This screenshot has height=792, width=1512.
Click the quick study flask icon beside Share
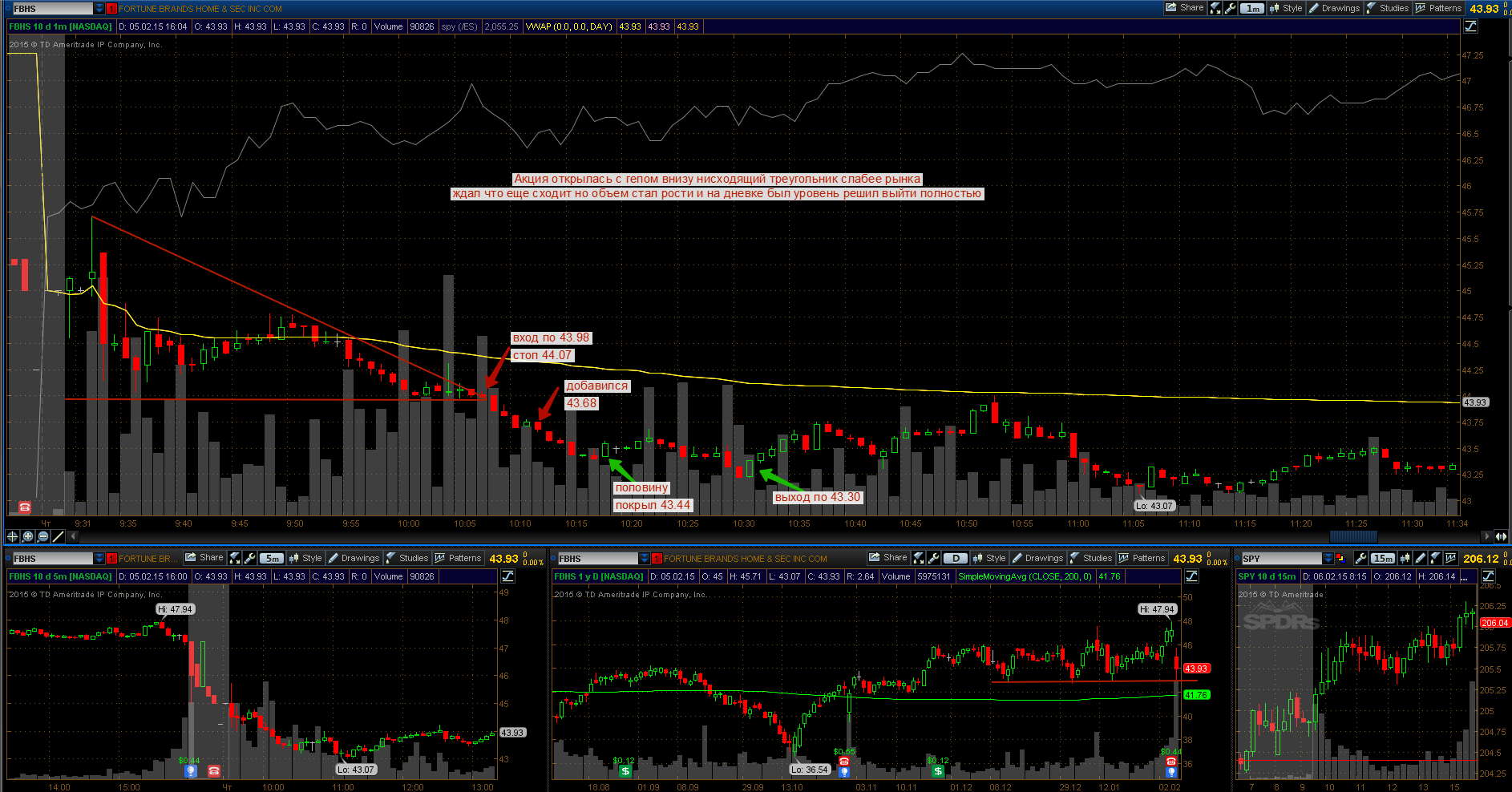pyautogui.click(x=1215, y=8)
